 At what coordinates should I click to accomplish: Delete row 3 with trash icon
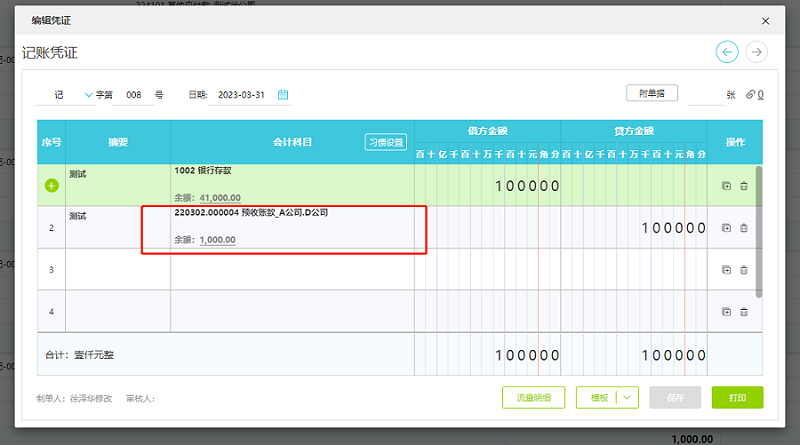pos(744,269)
